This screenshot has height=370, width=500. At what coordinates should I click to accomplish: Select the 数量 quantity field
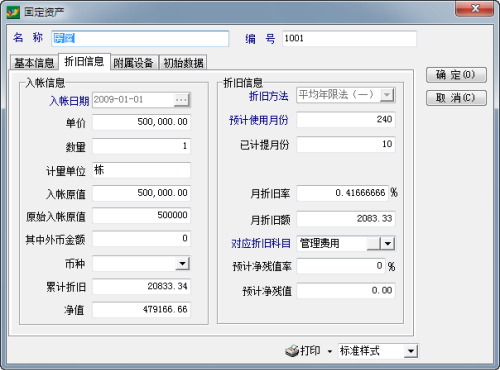pos(141,146)
